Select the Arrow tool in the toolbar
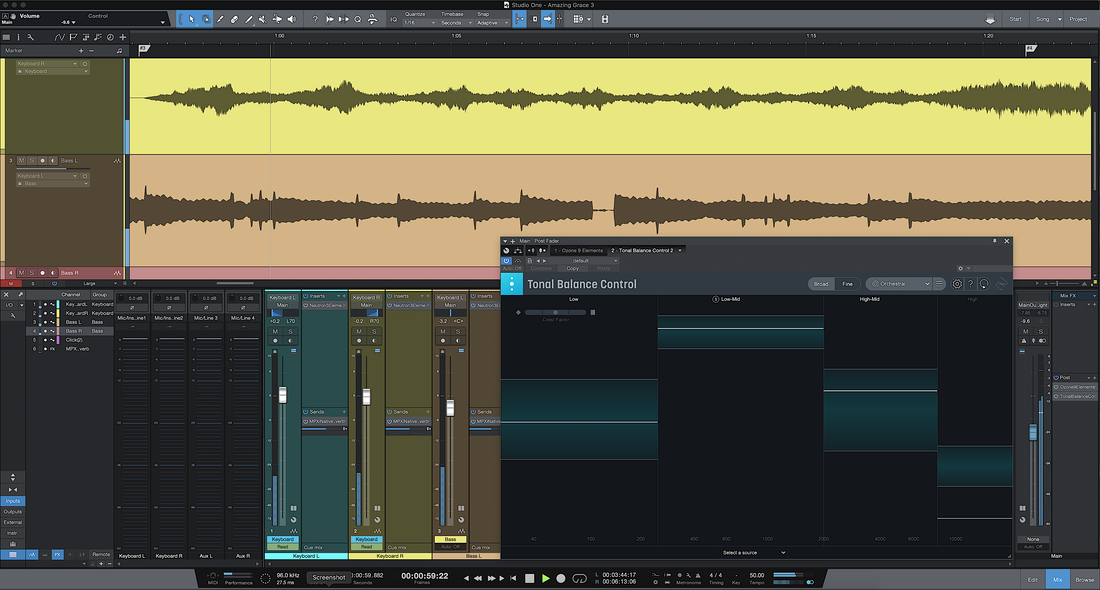Screen dimensions: 1100x590 click(191, 19)
